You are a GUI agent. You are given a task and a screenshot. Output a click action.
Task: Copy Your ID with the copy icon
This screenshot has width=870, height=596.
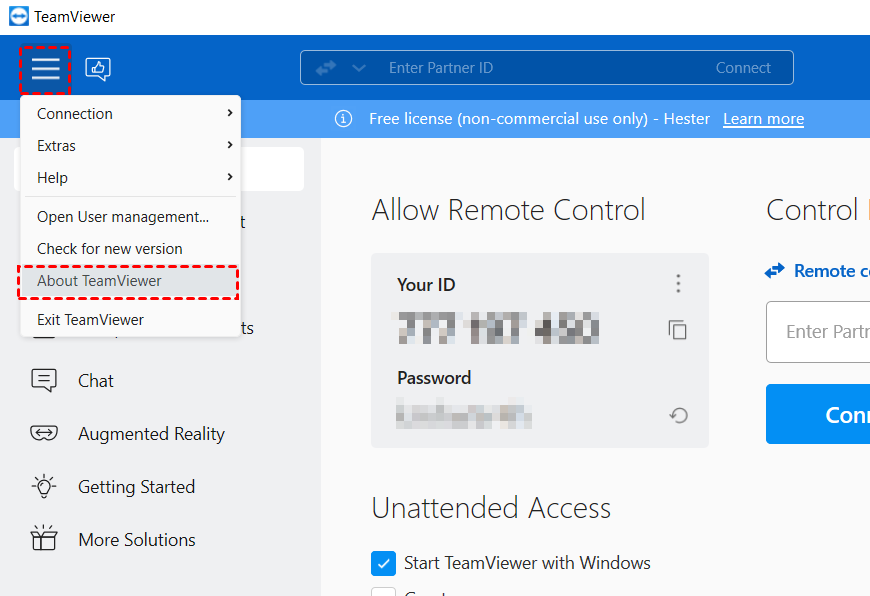tap(678, 329)
